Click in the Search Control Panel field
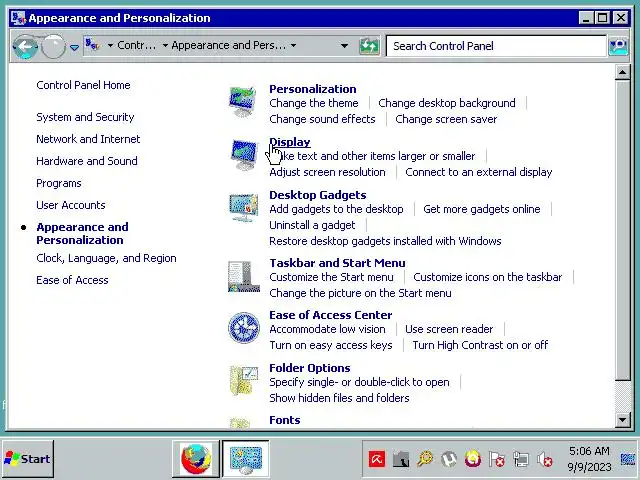 click(496, 46)
